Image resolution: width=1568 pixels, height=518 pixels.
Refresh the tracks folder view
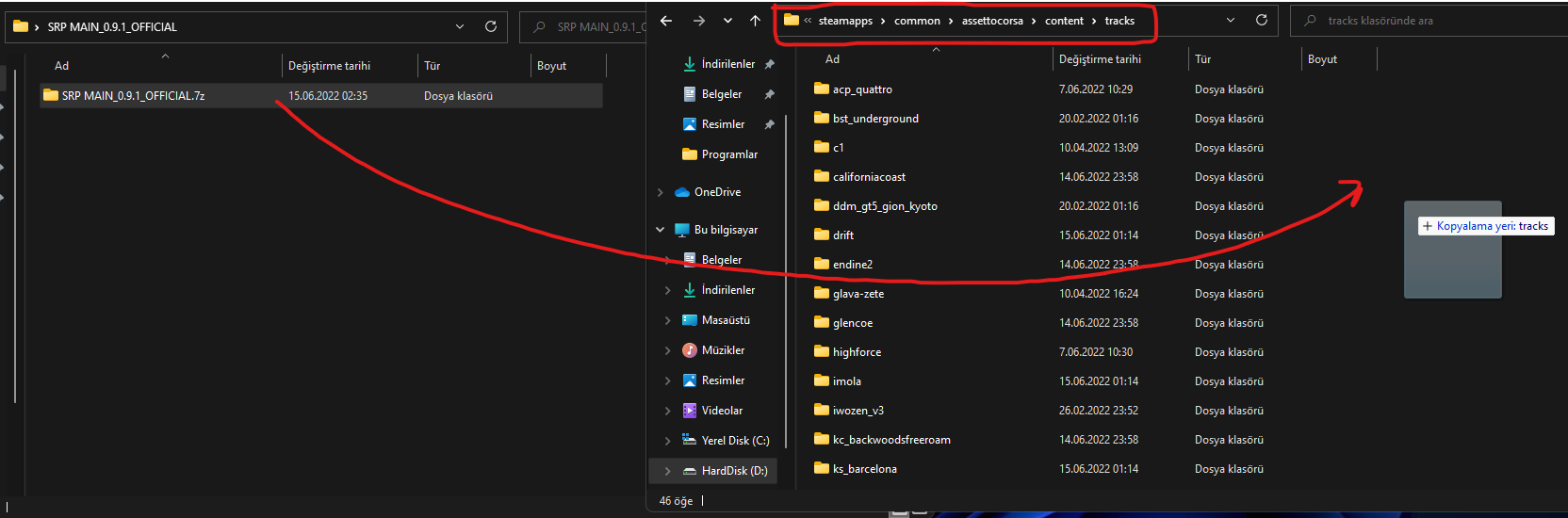click(x=1262, y=20)
